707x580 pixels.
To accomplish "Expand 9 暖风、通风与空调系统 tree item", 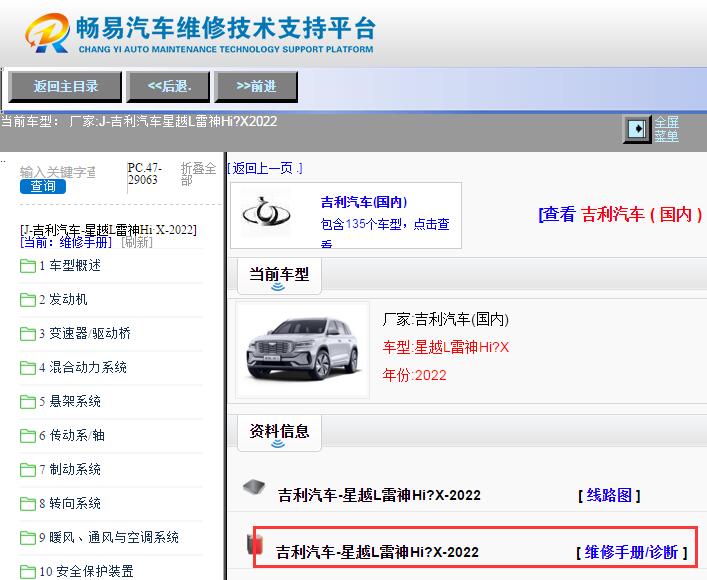I will (109, 537).
